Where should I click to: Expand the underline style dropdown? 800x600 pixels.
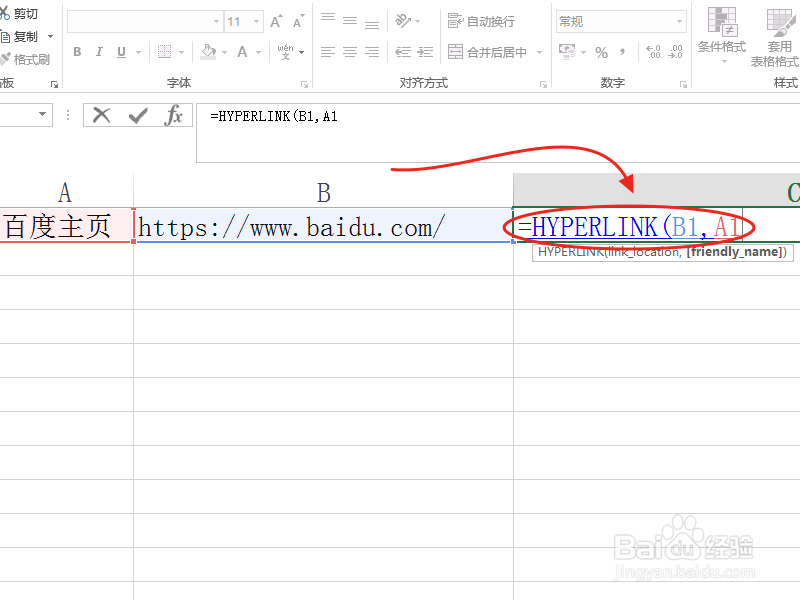138,52
